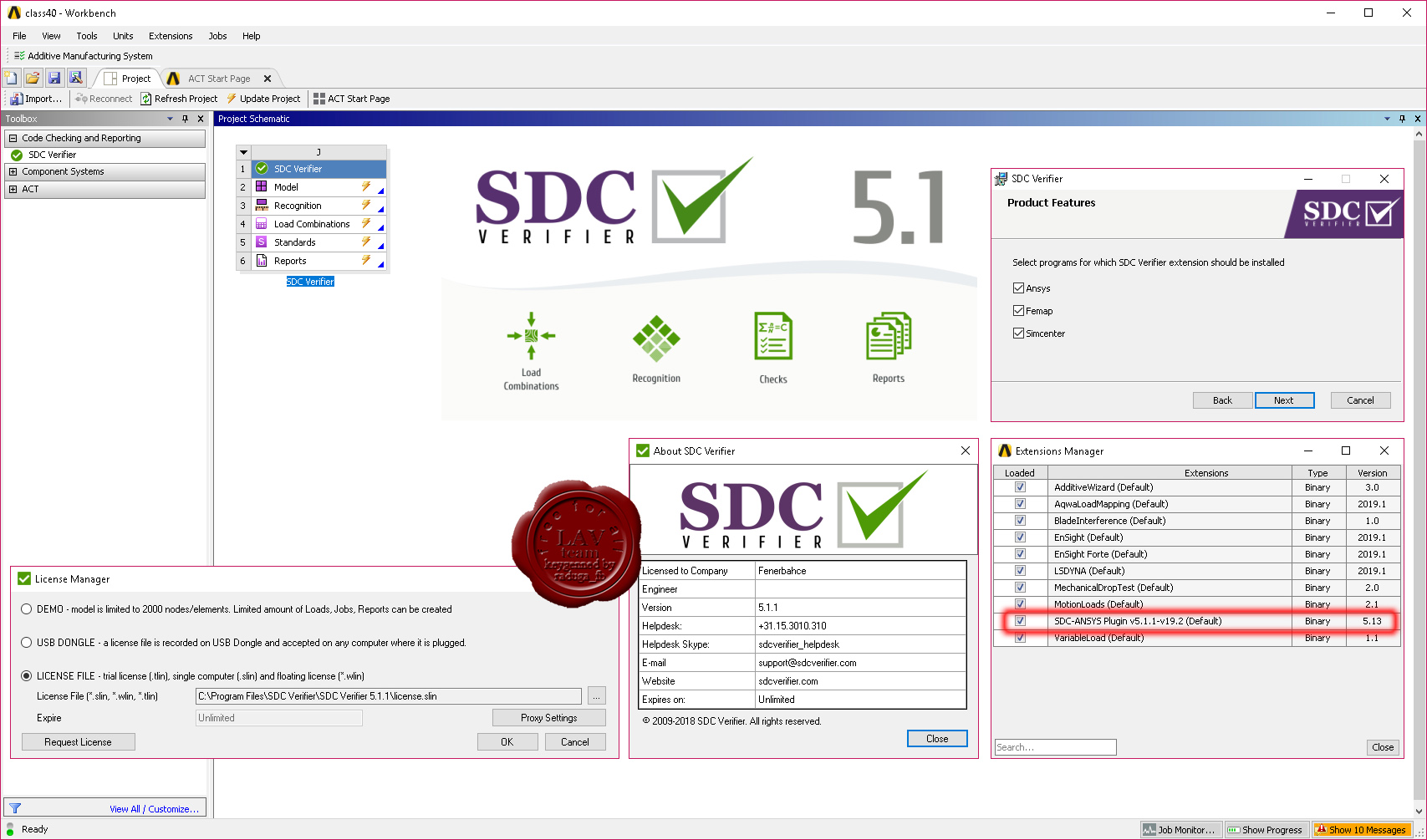
Task: Click the Additive Manufacturing System item
Action: click(83, 56)
